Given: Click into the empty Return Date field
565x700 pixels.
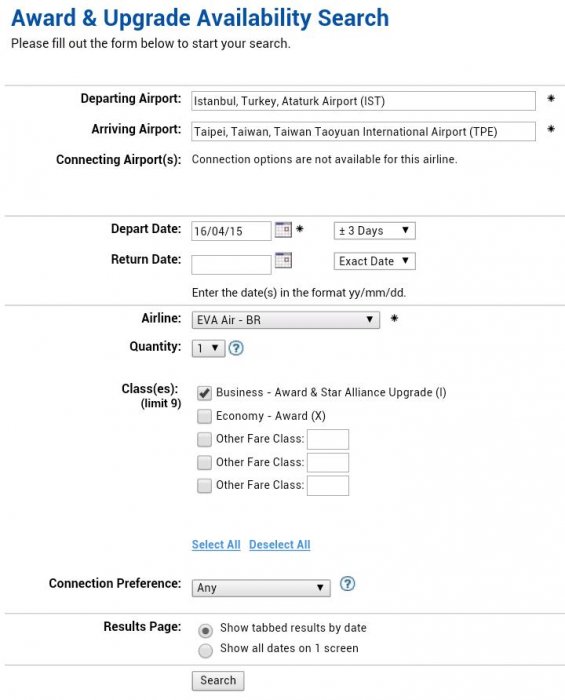Looking at the screenshot, I should 231,265.
